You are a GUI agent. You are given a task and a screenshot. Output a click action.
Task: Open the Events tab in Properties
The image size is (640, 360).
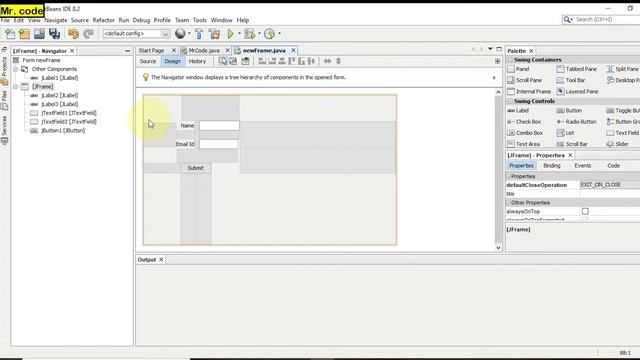(x=582, y=166)
